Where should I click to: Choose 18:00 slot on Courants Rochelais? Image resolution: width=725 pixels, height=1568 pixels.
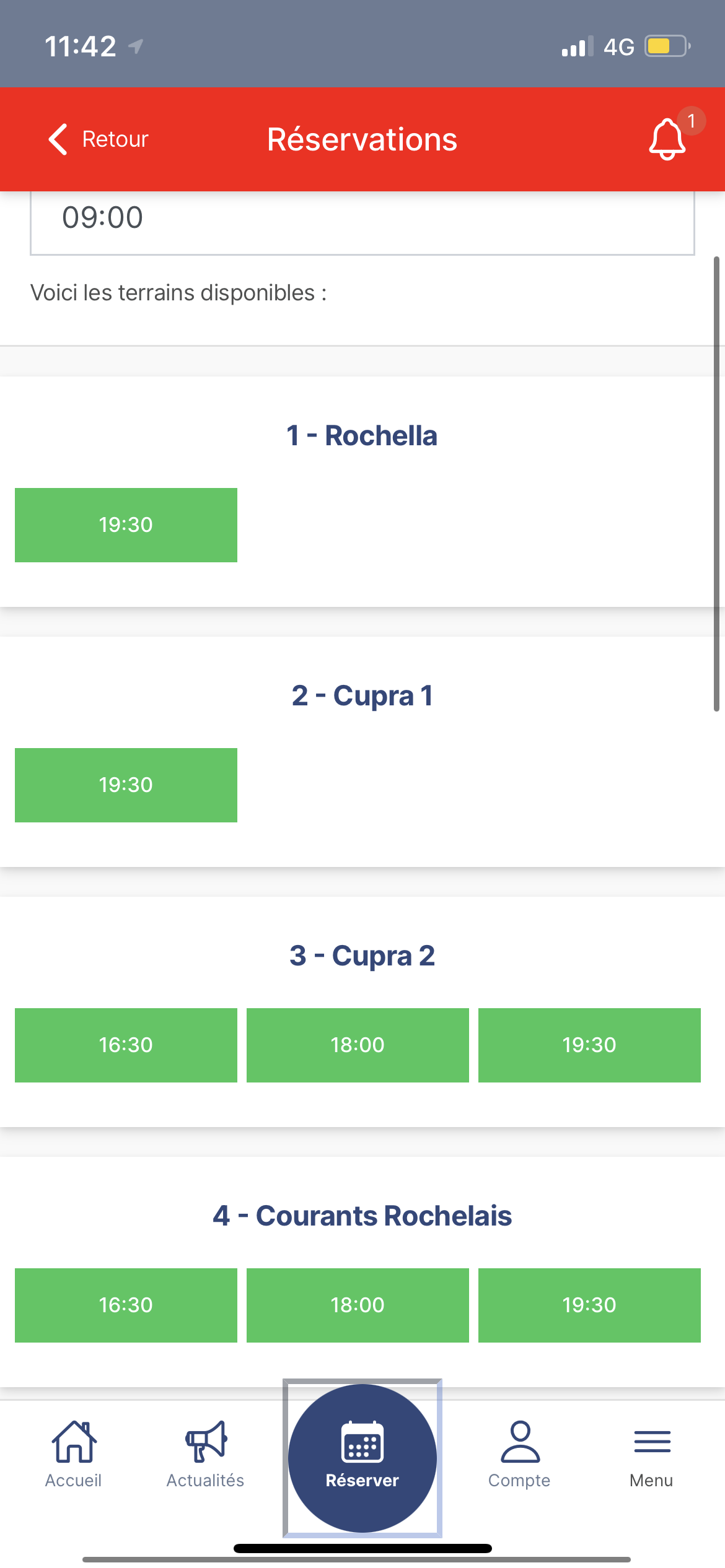click(358, 1305)
